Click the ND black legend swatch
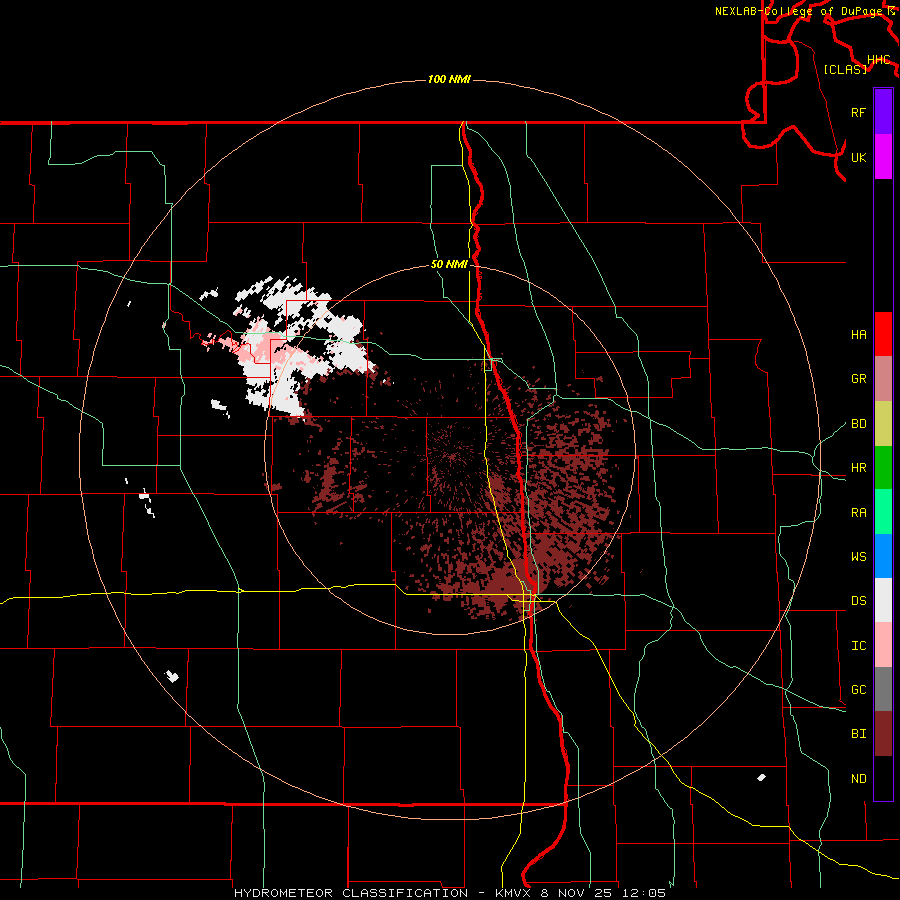This screenshot has width=900, height=900. click(x=883, y=778)
